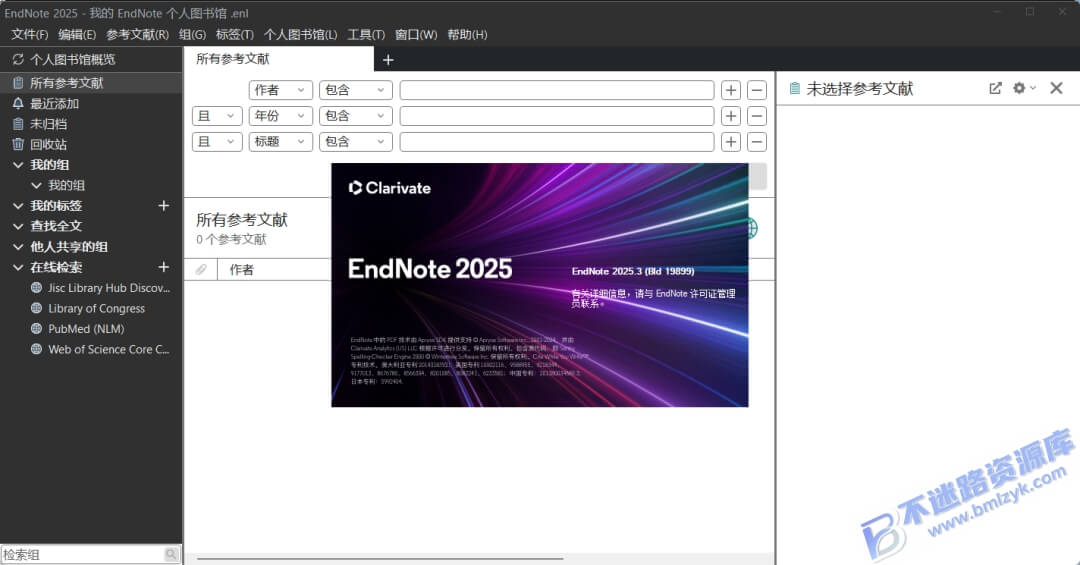Collapse the 我的组 section chevron

[x=18, y=165]
